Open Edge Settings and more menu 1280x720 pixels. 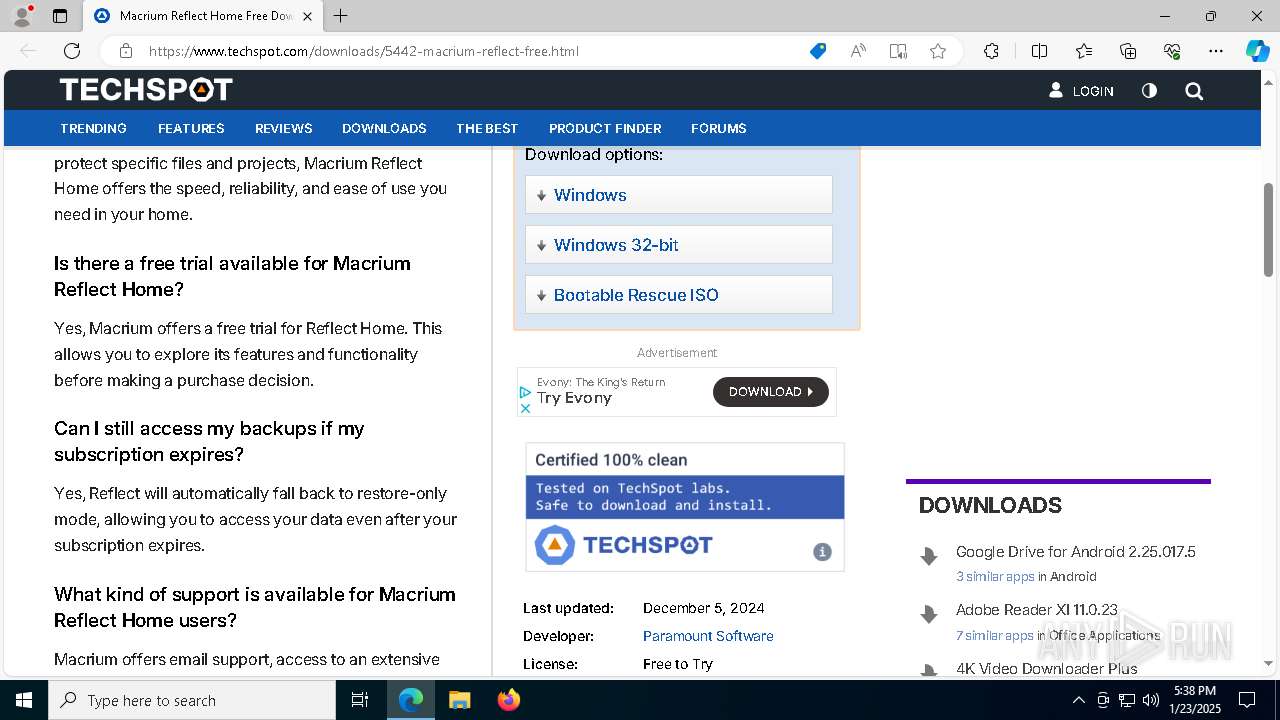tap(1216, 51)
